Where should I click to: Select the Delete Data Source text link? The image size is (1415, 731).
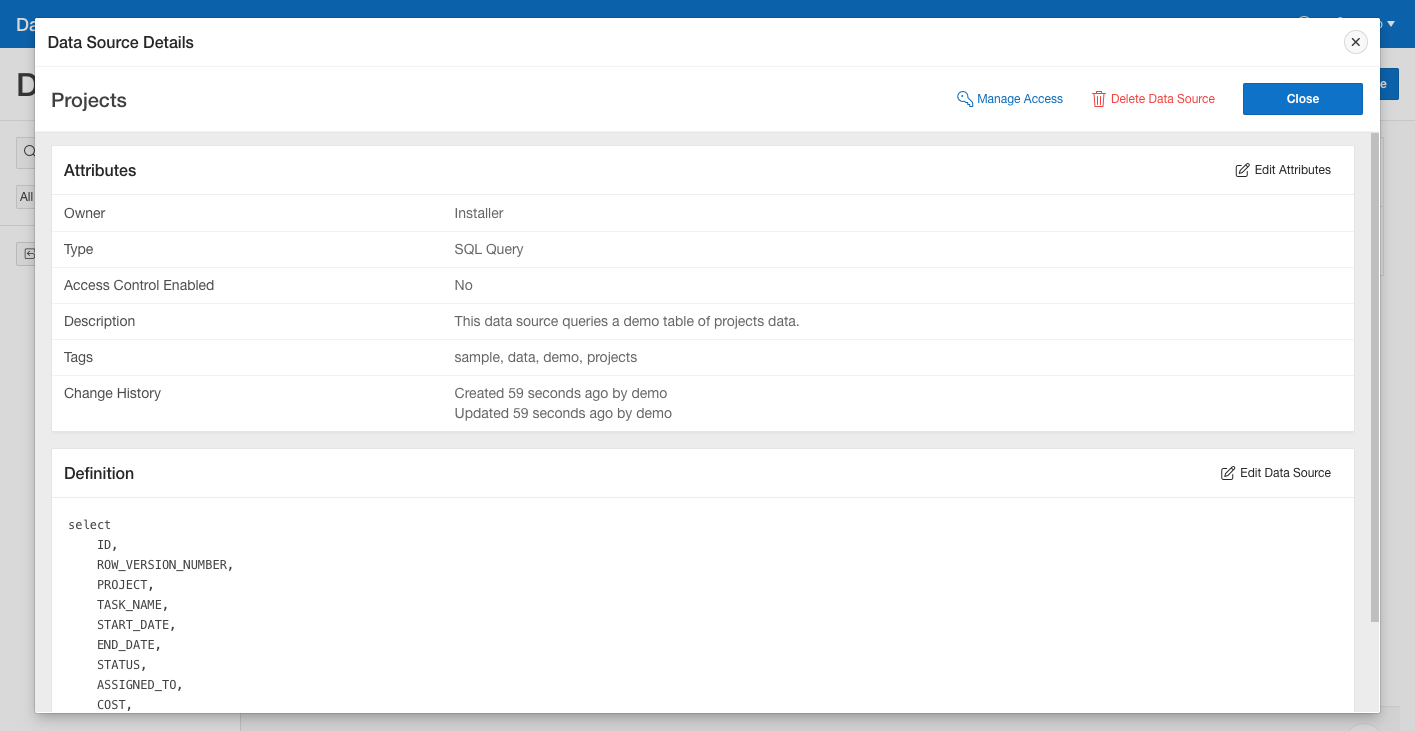tap(1162, 99)
